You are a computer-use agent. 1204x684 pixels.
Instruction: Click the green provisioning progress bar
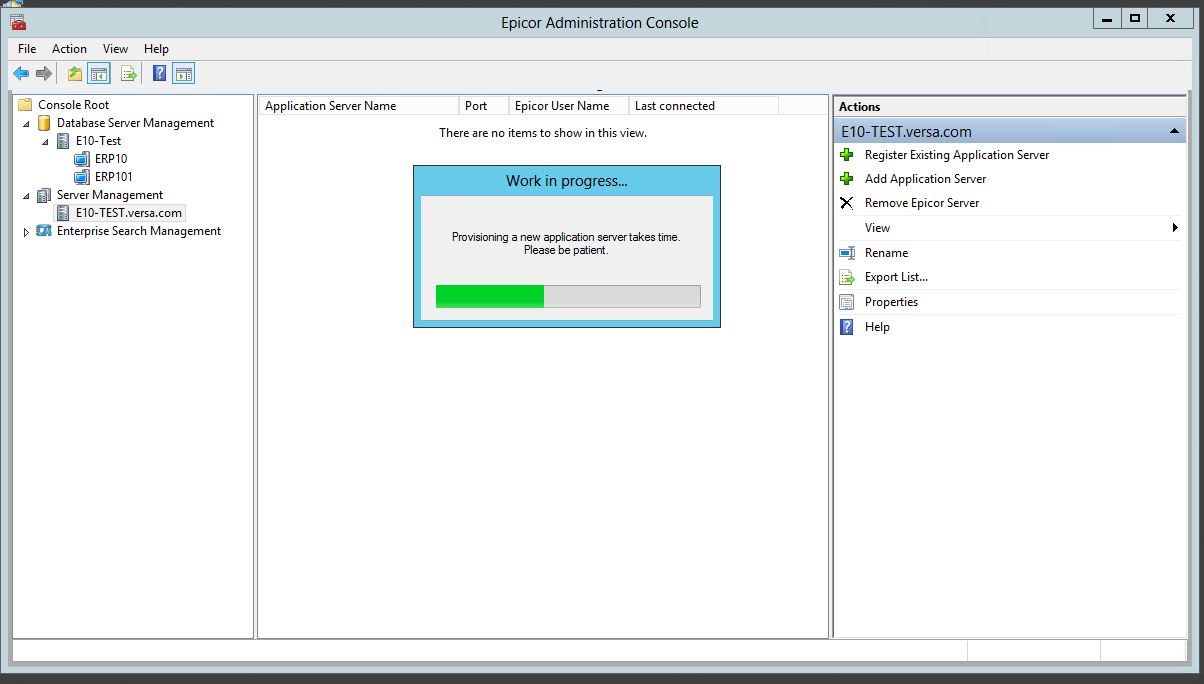coord(568,296)
